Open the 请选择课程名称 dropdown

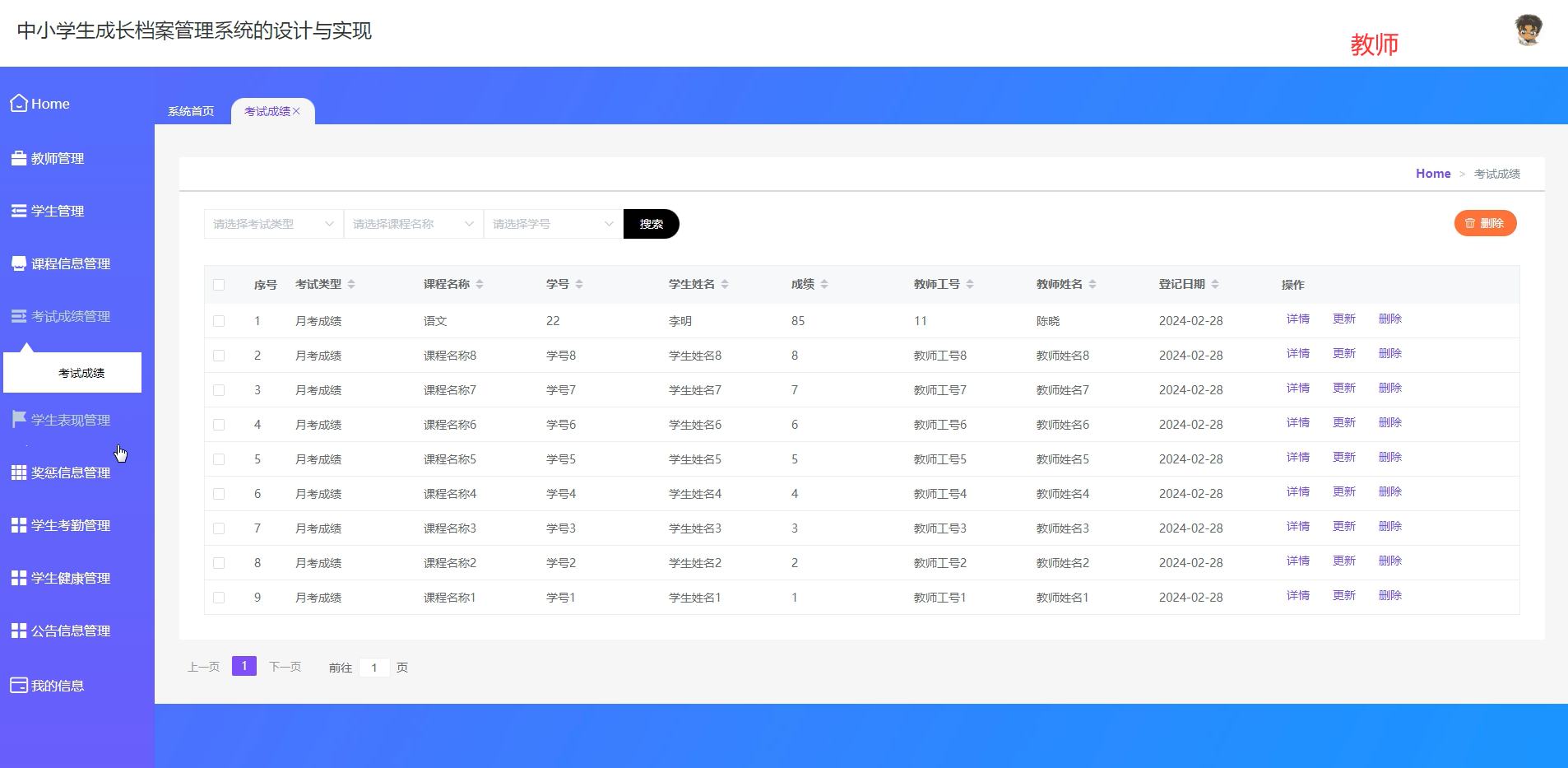click(414, 224)
